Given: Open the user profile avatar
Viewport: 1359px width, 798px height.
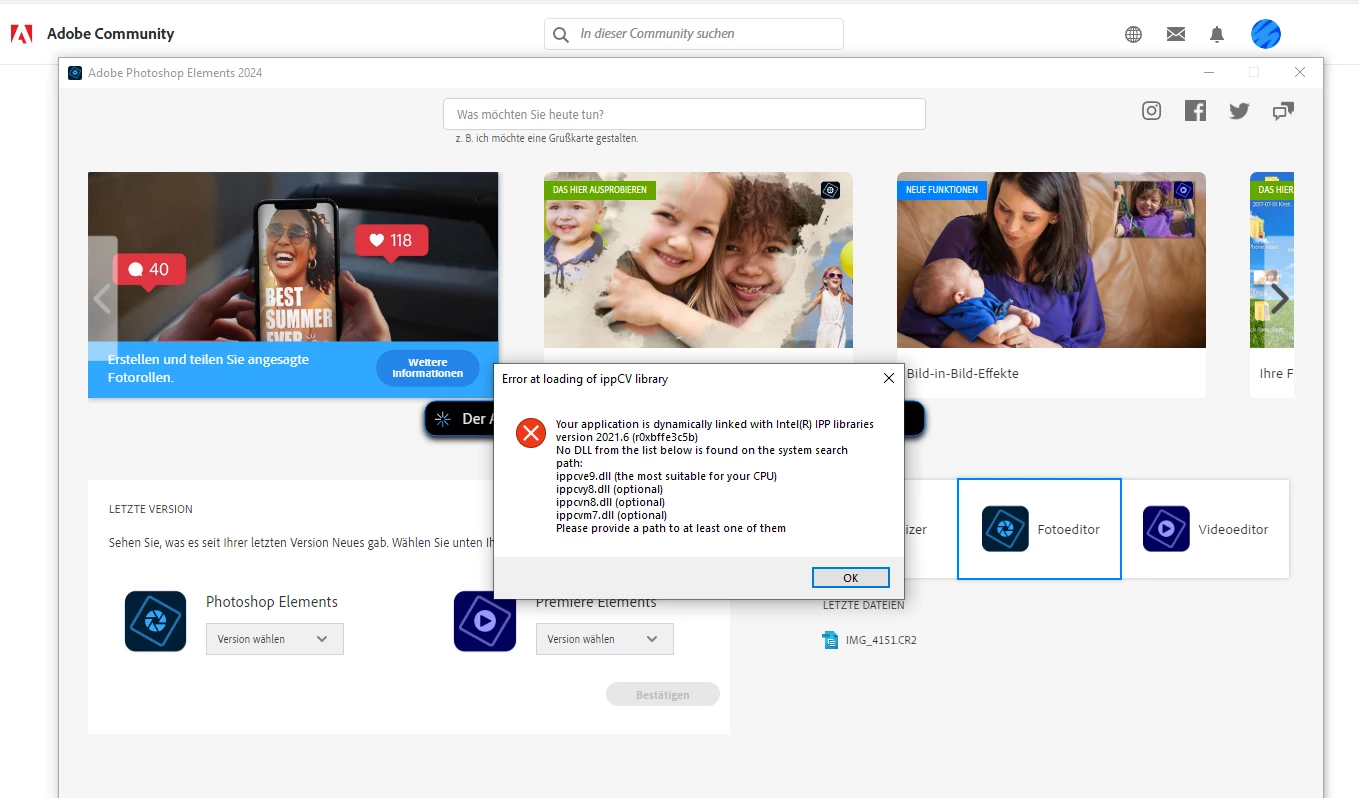Looking at the screenshot, I should coord(1266,34).
